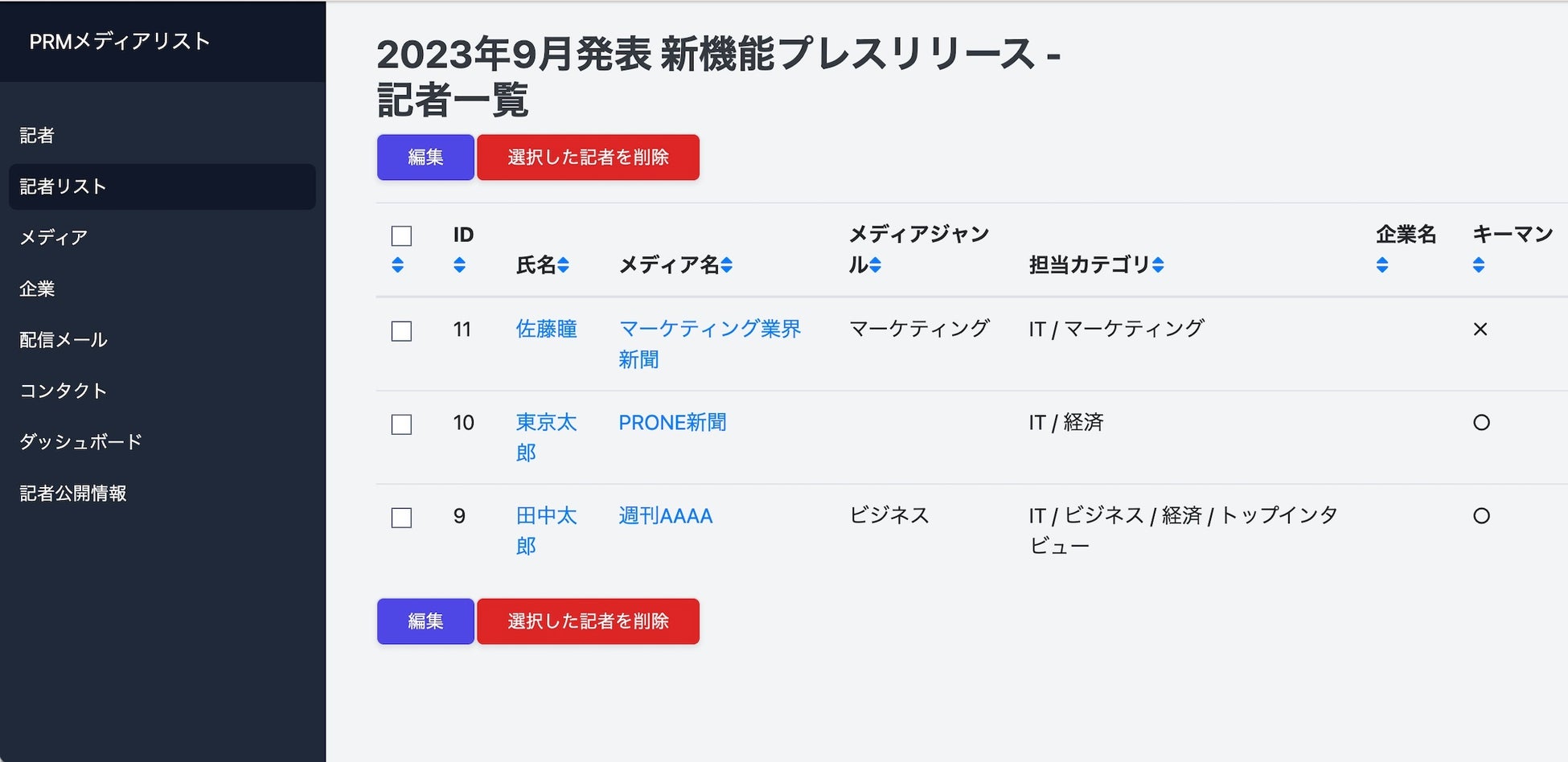Click the sort icon next to 氏名
Image resolution: width=1568 pixels, height=762 pixels.
pyautogui.click(x=563, y=264)
